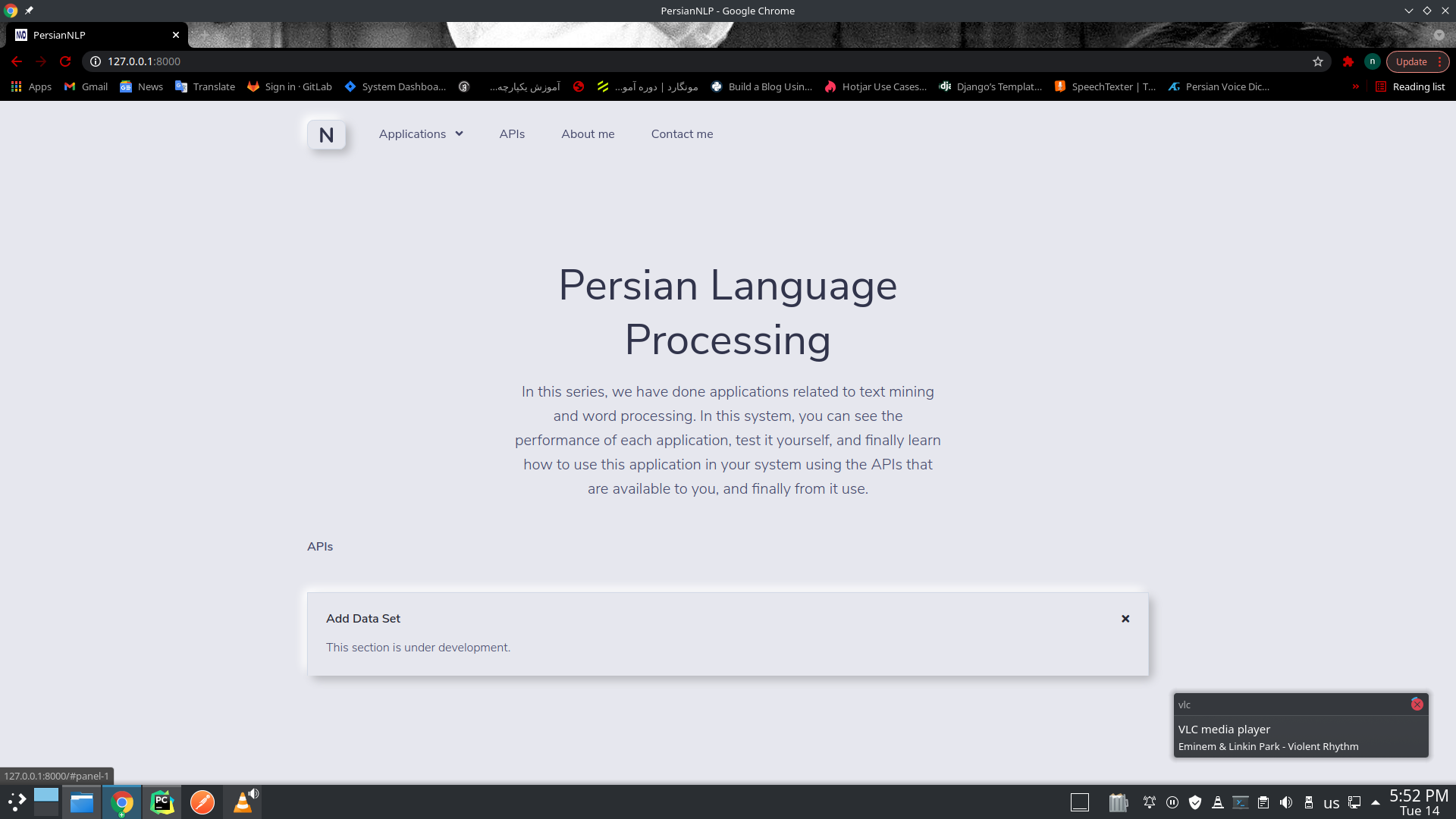Open the About me navbar item
1456x819 pixels.
(x=588, y=134)
